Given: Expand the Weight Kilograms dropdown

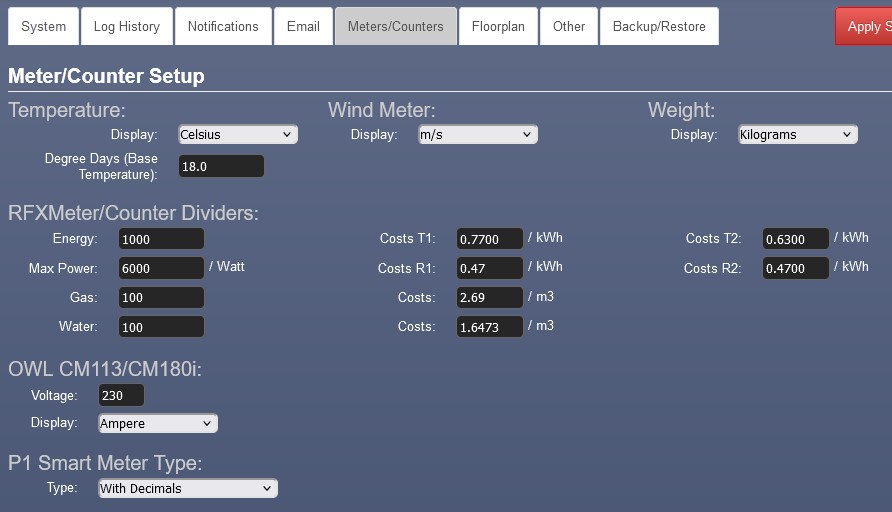Looking at the screenshot, I should click(797, 134).
